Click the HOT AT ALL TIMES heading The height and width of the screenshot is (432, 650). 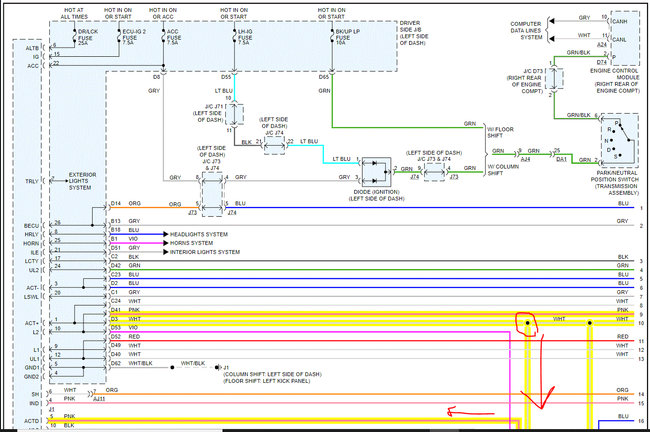pos(74,13)
